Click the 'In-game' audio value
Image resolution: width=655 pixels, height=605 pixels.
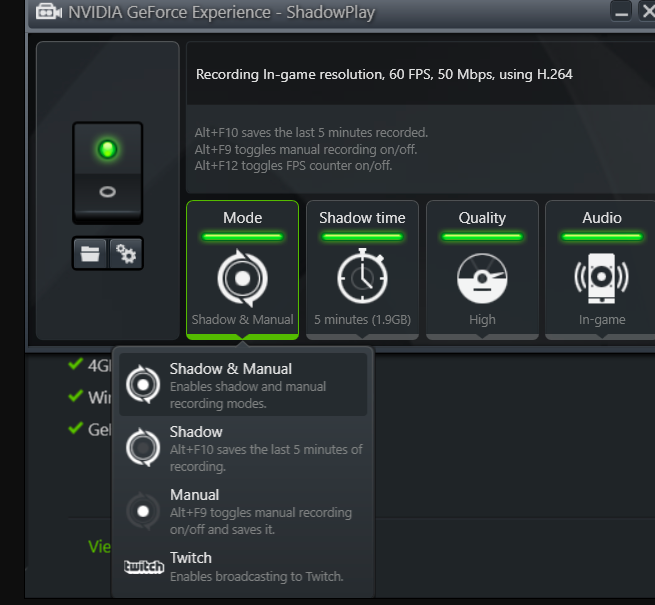click(x=602, y=320)
